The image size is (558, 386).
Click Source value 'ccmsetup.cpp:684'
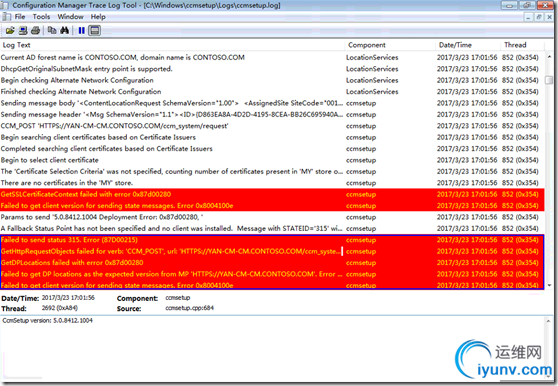189,308
